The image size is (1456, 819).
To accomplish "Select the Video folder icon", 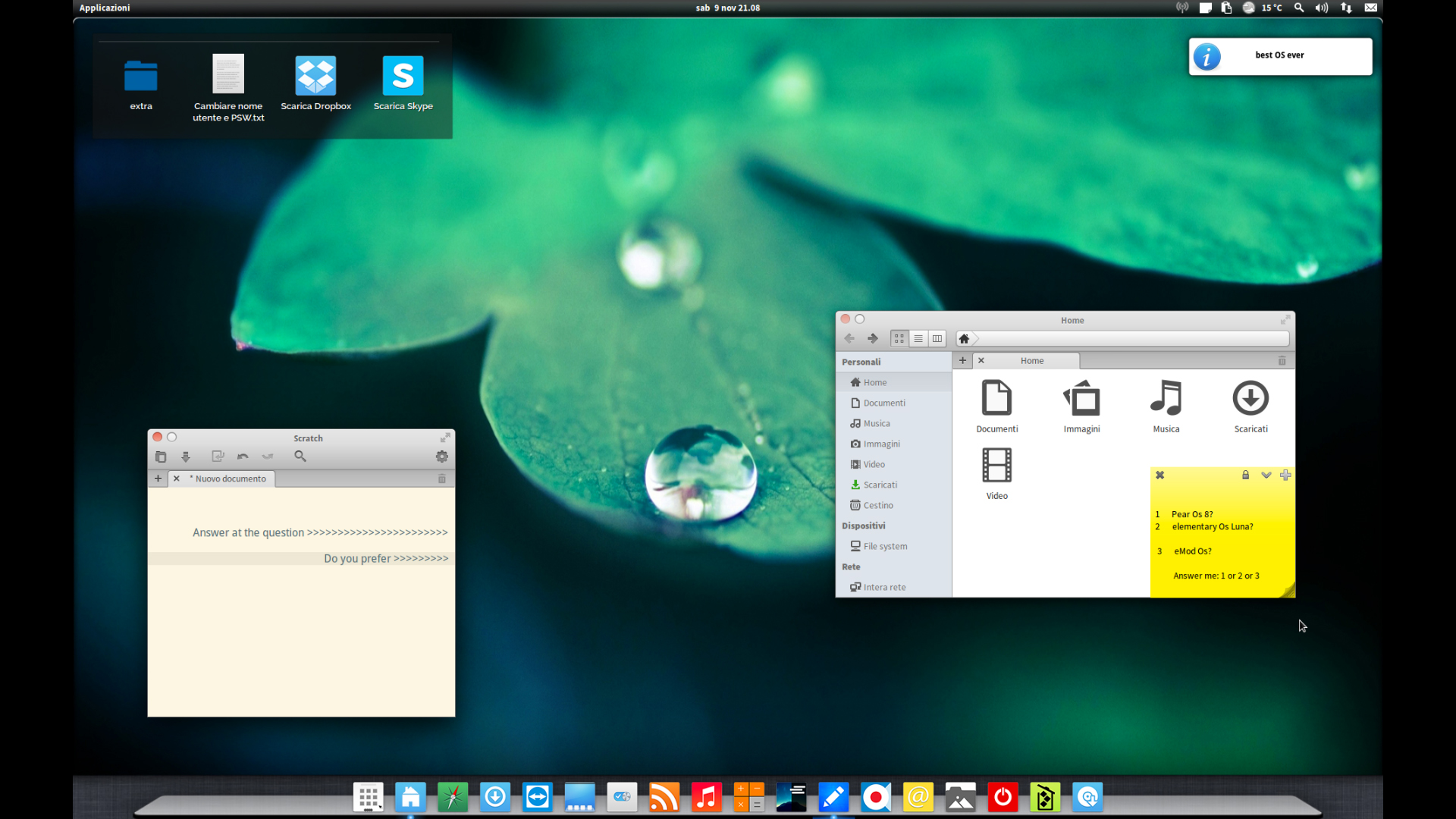I will (996, 473).
